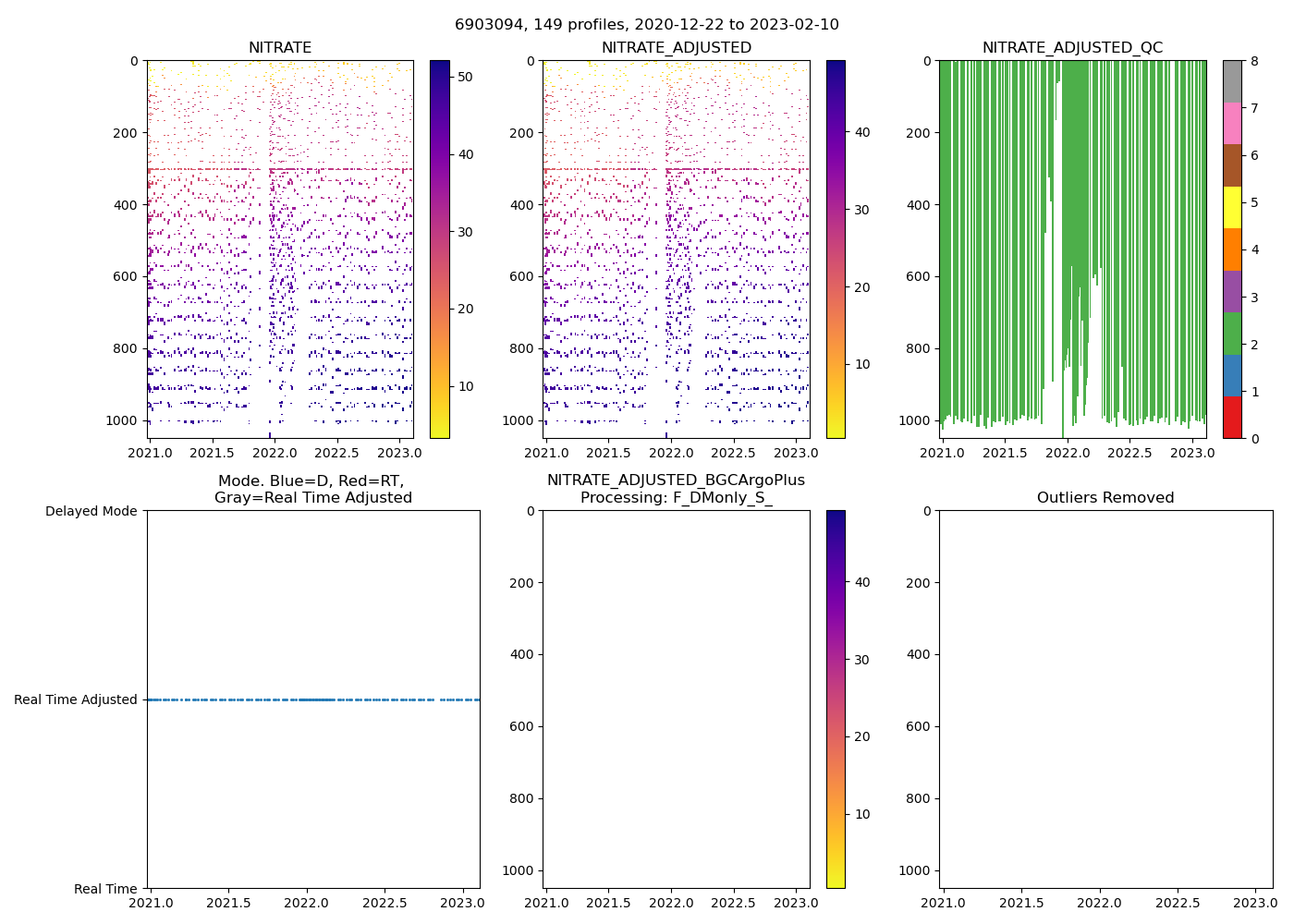Image resolution: width=1294 pixels, height=924 pixels.
Task: Click the 'Delayed Mode' y-axis label
Action: click(91, 511)
